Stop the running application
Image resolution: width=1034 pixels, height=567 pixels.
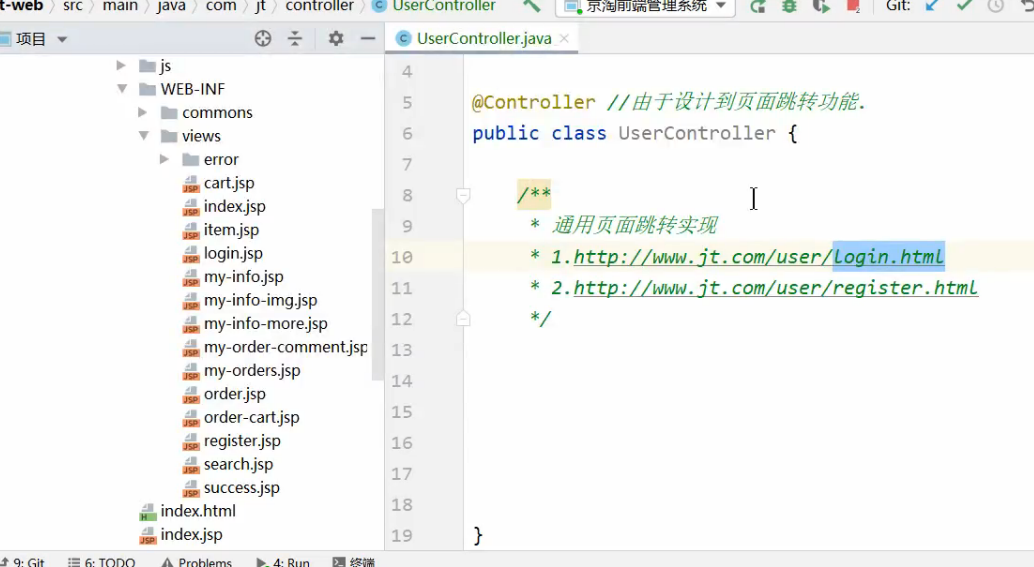point(853,7)
